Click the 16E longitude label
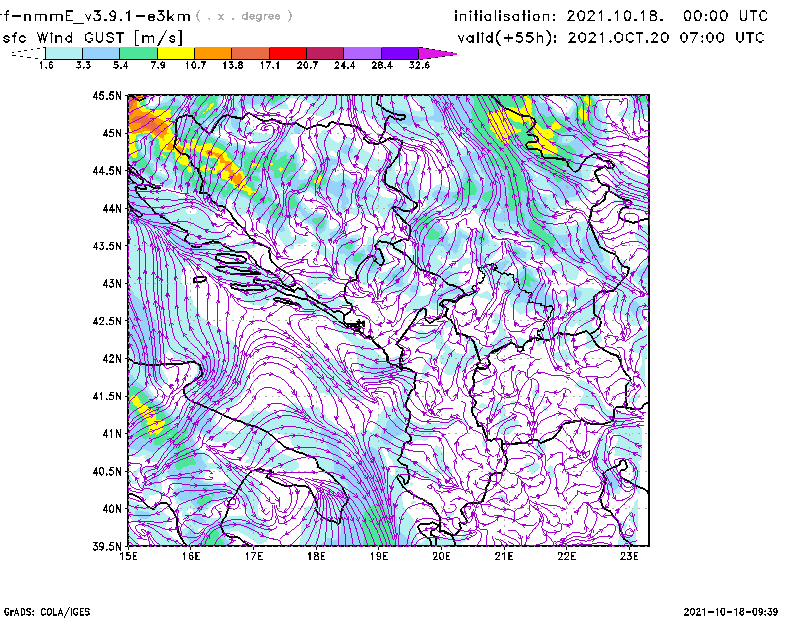This screenshot has height=618, width=800. click(191, 556)
